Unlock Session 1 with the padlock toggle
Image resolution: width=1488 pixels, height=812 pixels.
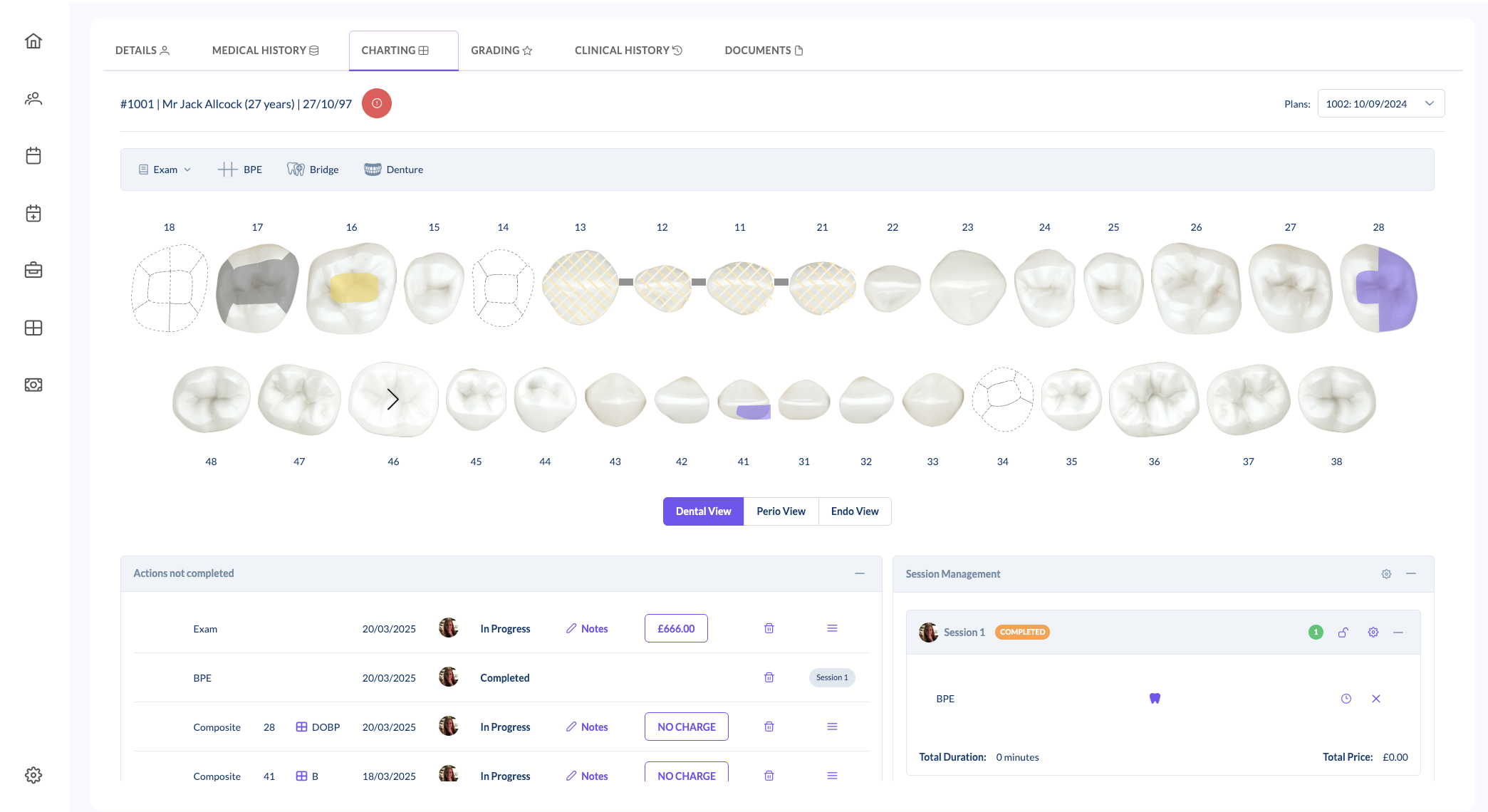[x=1345, y=632]
